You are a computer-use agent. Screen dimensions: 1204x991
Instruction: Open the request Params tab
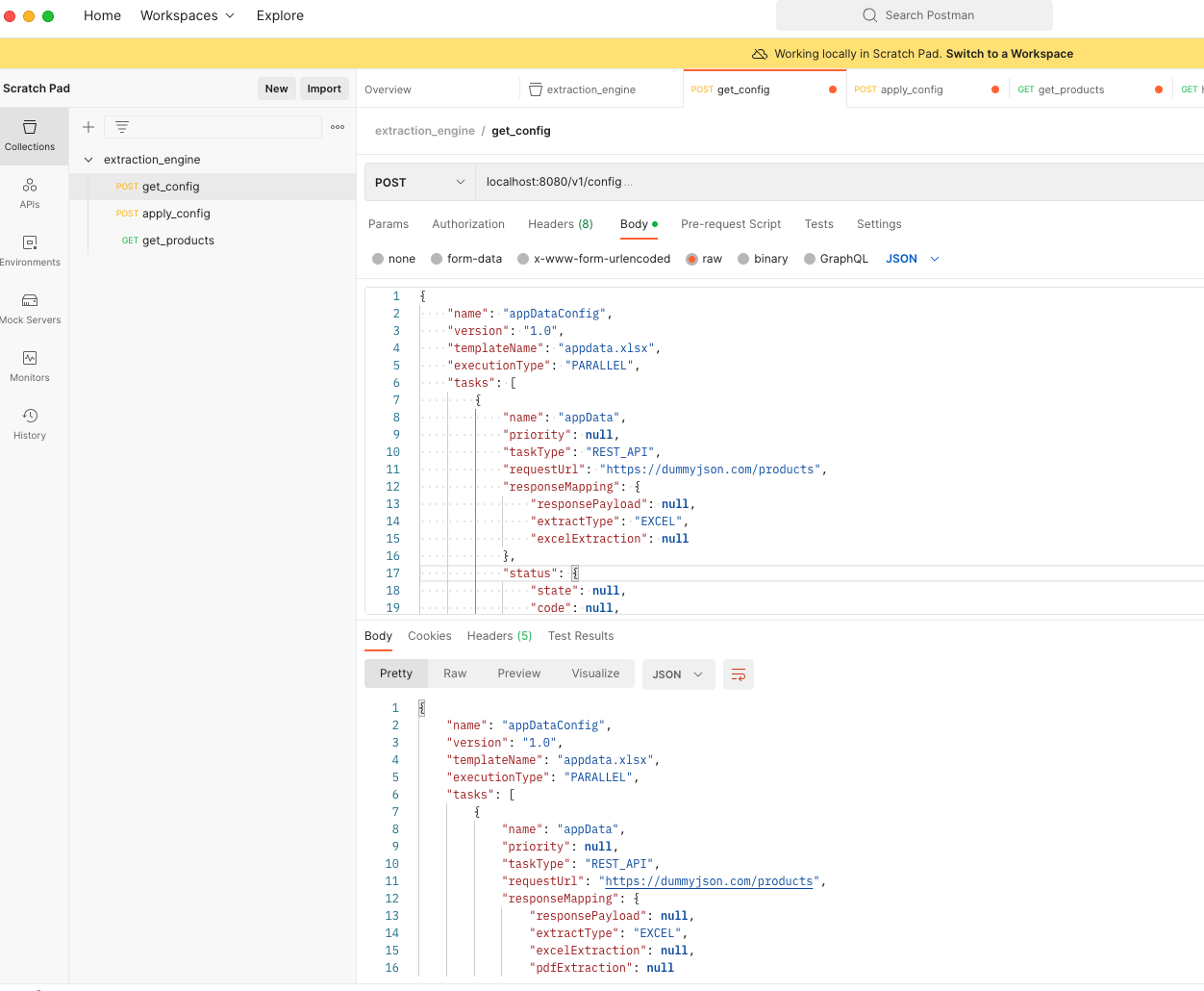(389, 224)
